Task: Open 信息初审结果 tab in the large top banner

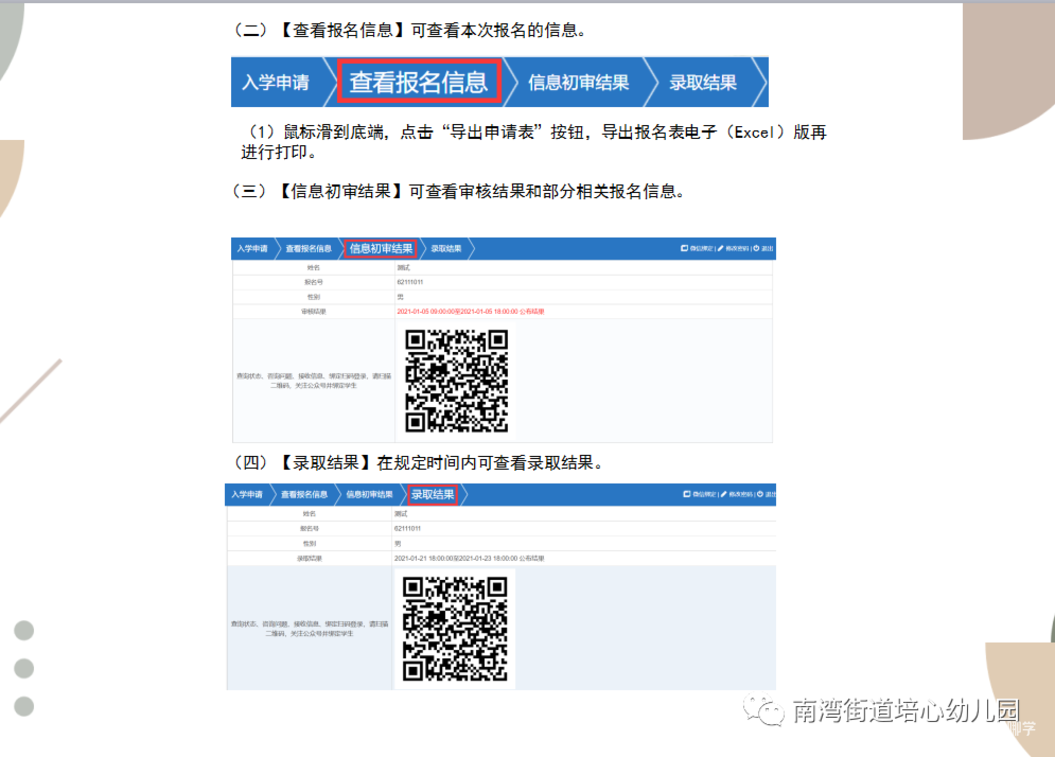Action: pyautogui.click(x=578, y=83)
